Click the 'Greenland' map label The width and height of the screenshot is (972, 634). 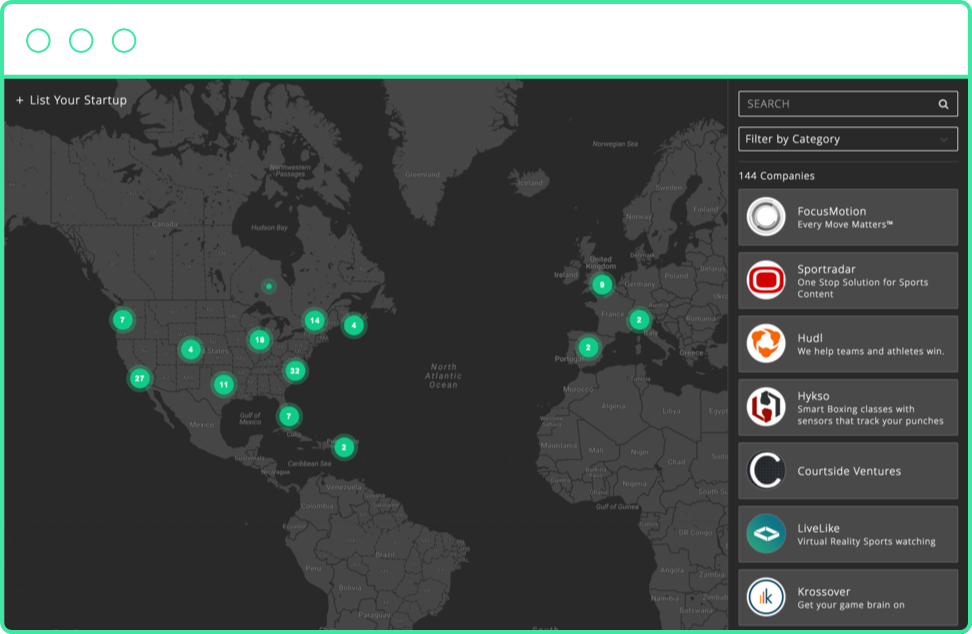pyautogui.click(x=422, y=175)
